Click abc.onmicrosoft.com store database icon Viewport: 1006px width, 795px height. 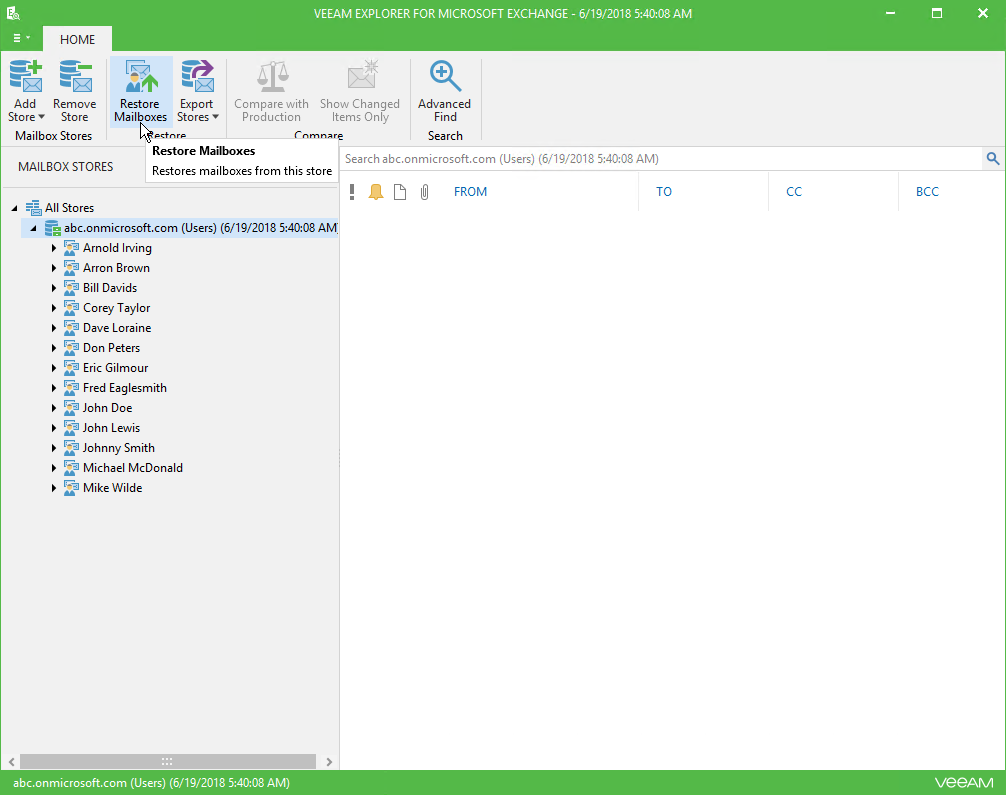pyautogui.click(x=53, y=228)
